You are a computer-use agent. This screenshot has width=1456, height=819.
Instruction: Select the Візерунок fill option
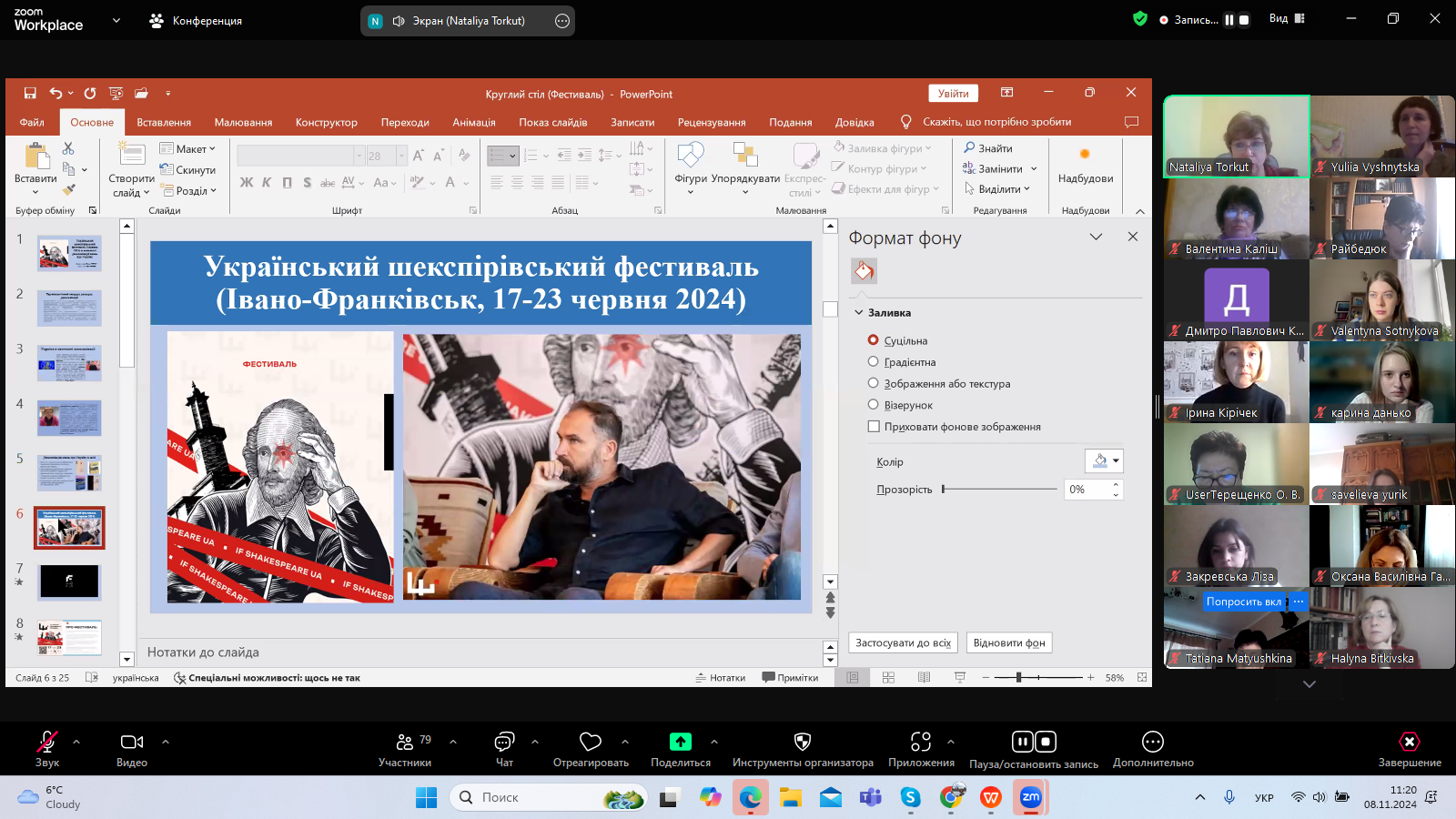874,405
